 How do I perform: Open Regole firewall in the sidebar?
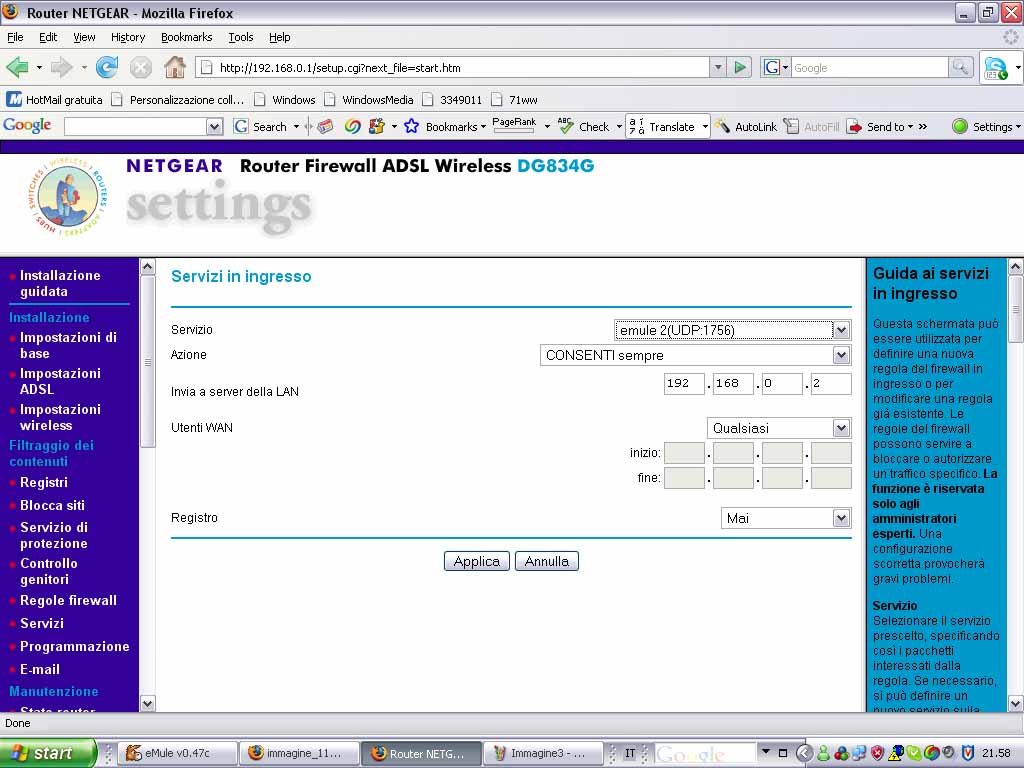[68, 600]
